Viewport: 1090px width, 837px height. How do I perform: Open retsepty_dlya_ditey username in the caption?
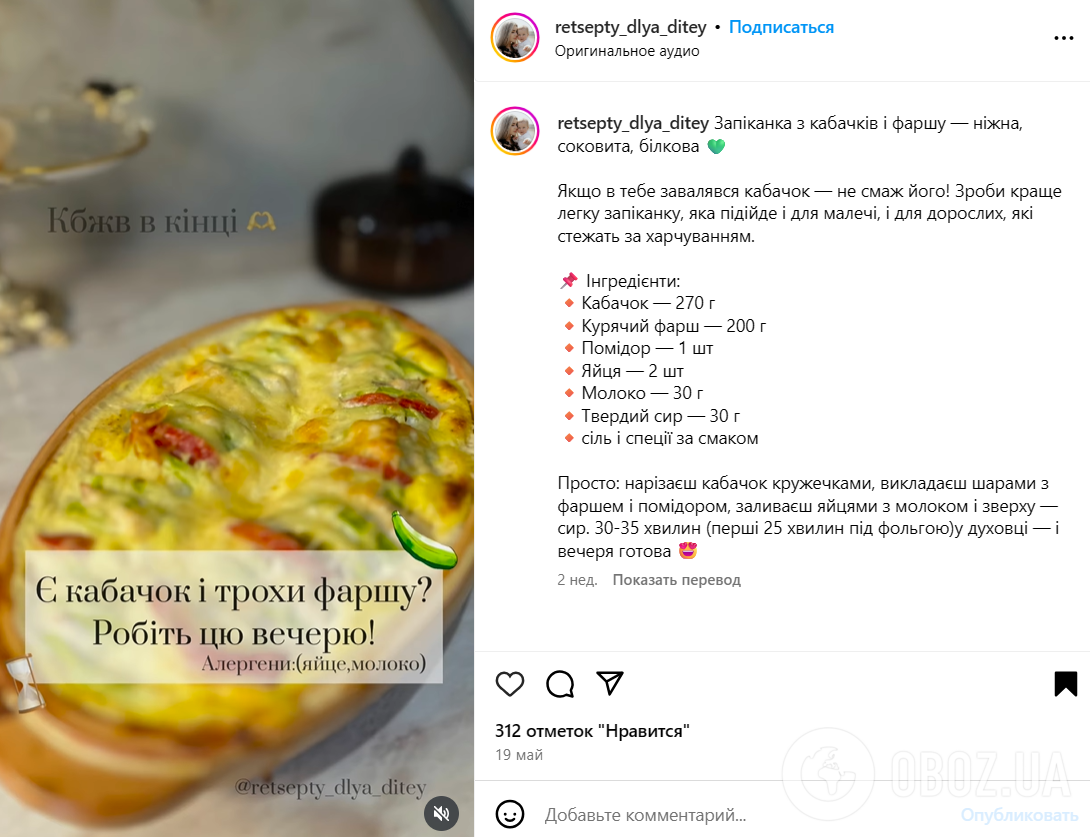click(633, 123)
